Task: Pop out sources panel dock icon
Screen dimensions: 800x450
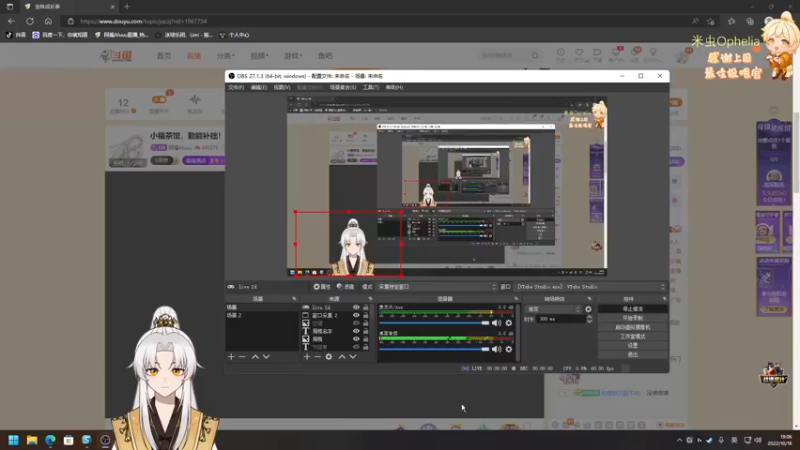Action: (370, 299)
